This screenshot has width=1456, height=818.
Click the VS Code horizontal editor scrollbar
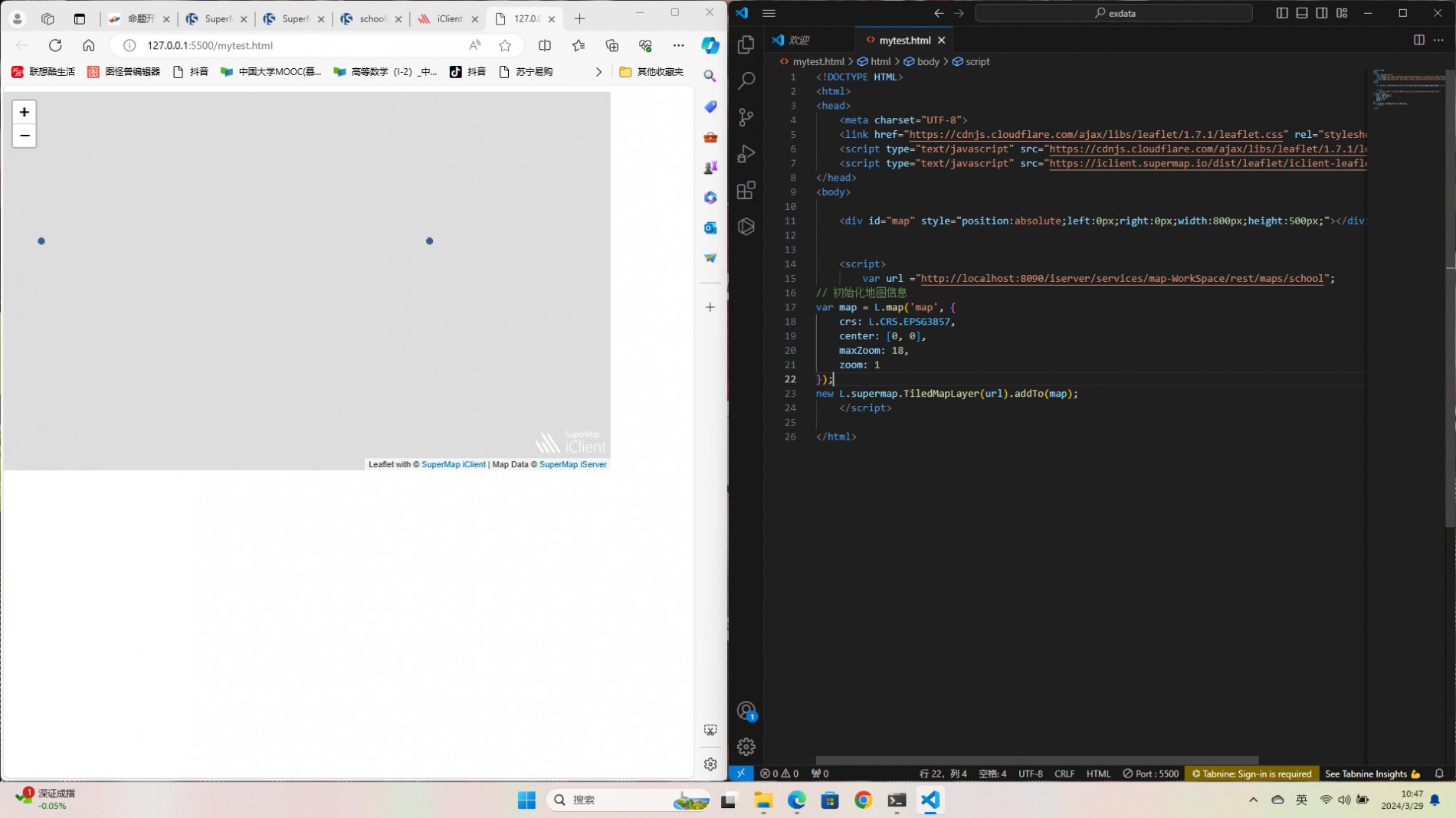click(1036, 760)
